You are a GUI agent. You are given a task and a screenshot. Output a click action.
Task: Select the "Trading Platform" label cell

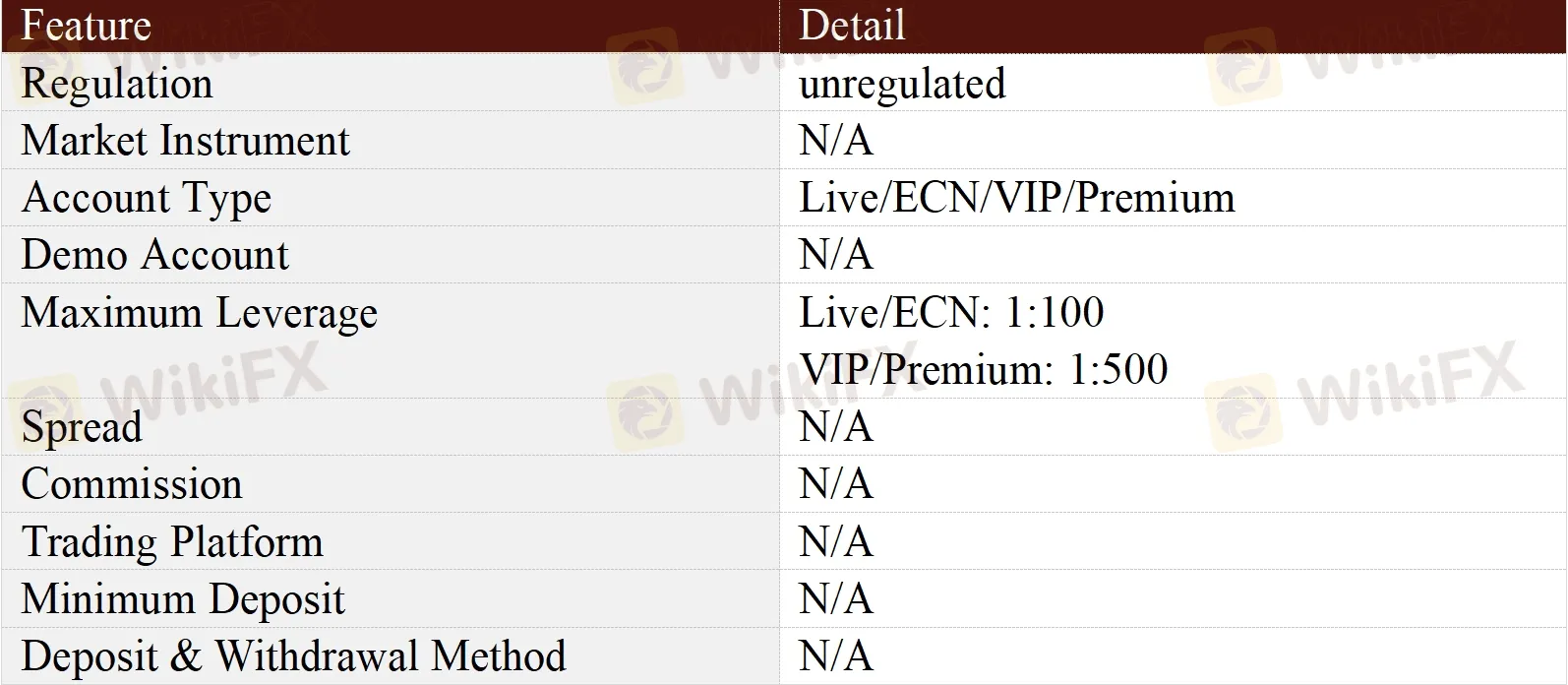click(x=172, y=542)
